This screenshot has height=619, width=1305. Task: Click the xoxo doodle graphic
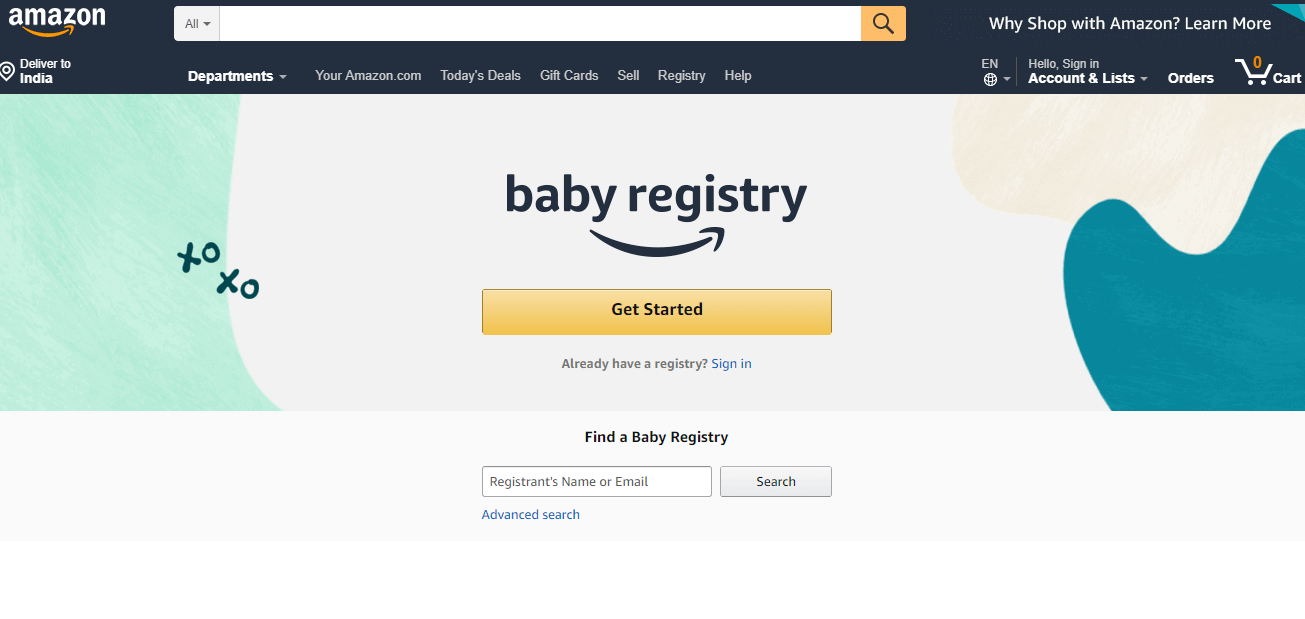pyautogui.click(x=218, y=269)
